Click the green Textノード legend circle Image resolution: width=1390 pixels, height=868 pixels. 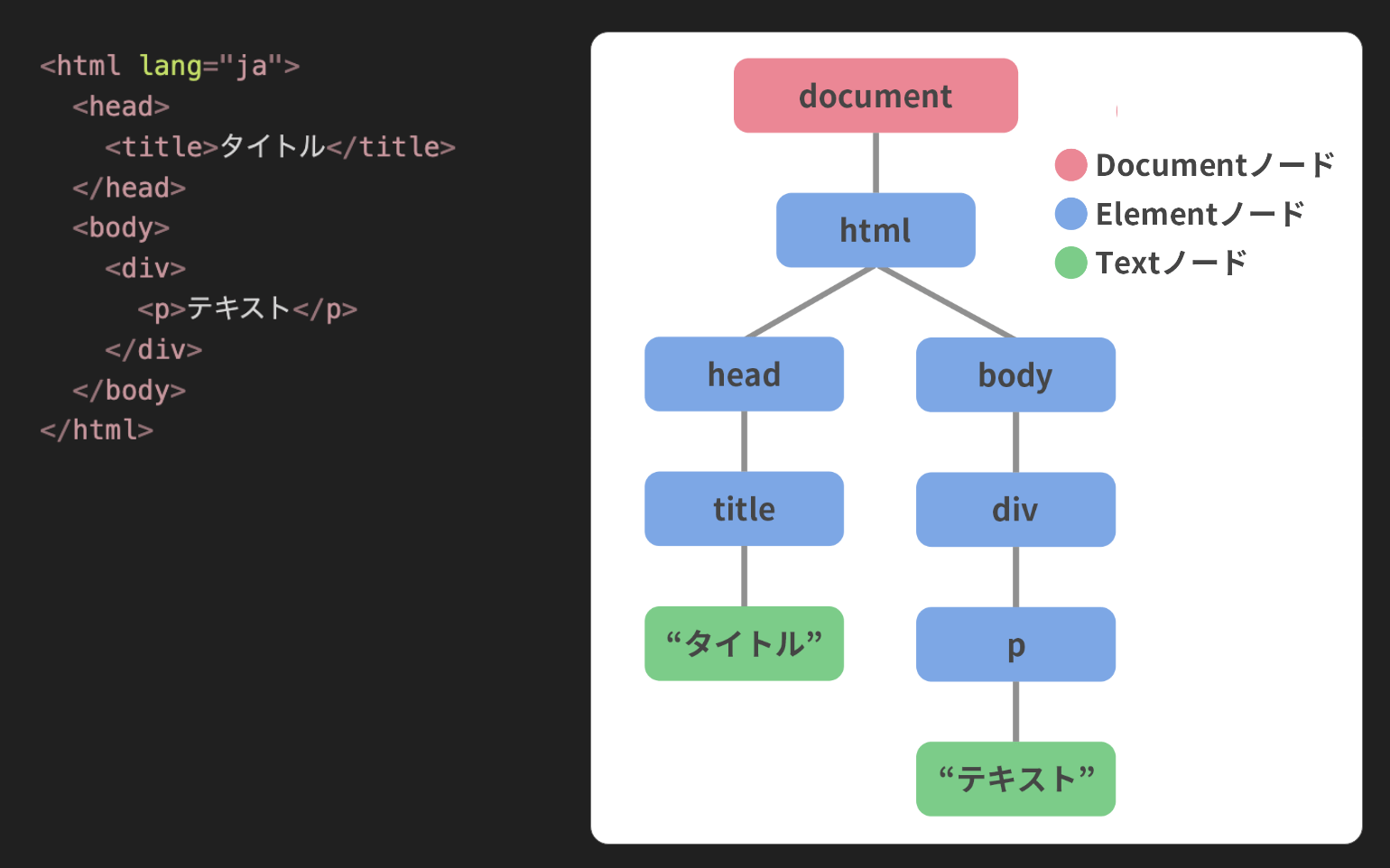(x=1070, y=263)
